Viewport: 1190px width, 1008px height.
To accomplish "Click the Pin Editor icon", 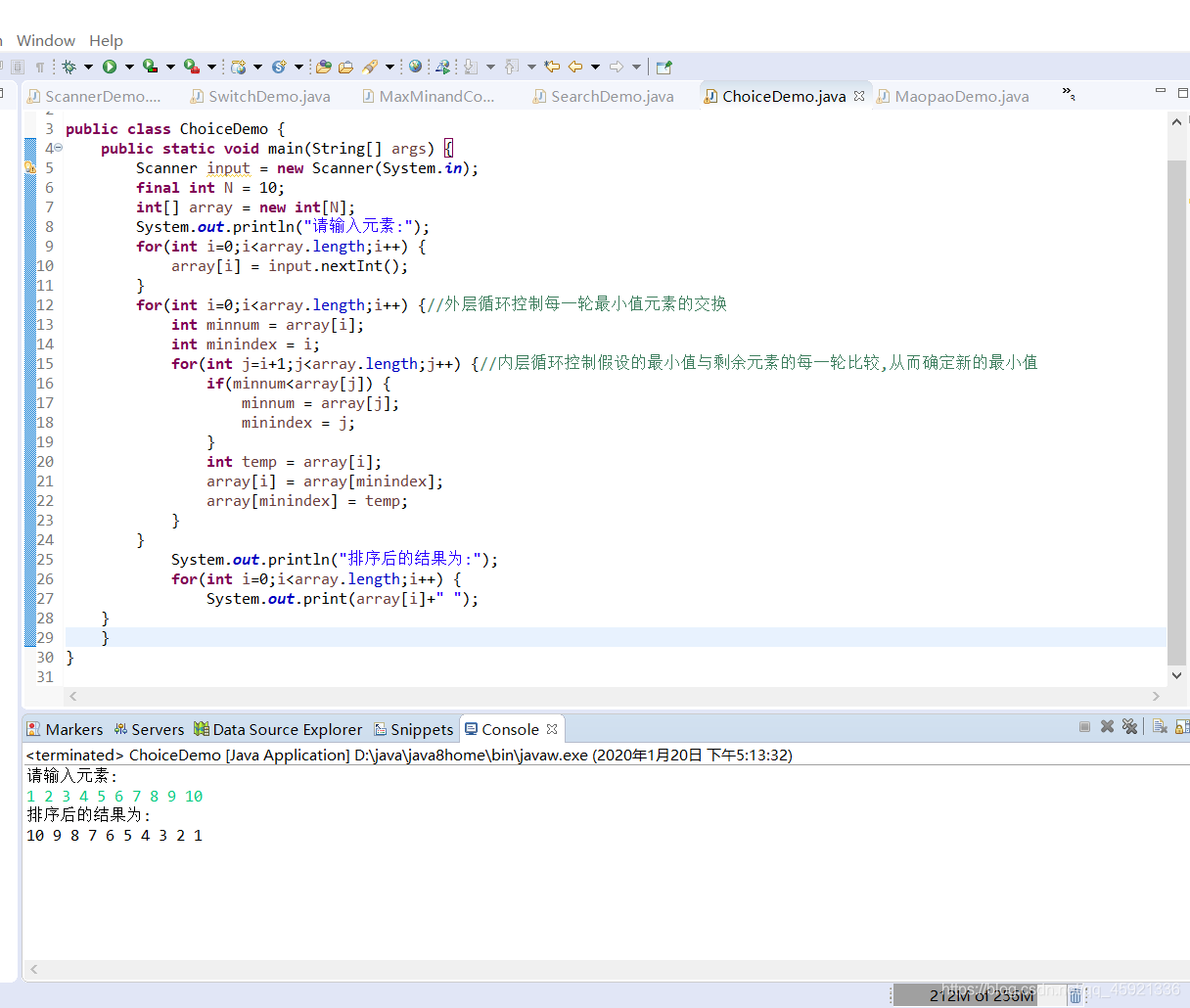I will [664, 67].
